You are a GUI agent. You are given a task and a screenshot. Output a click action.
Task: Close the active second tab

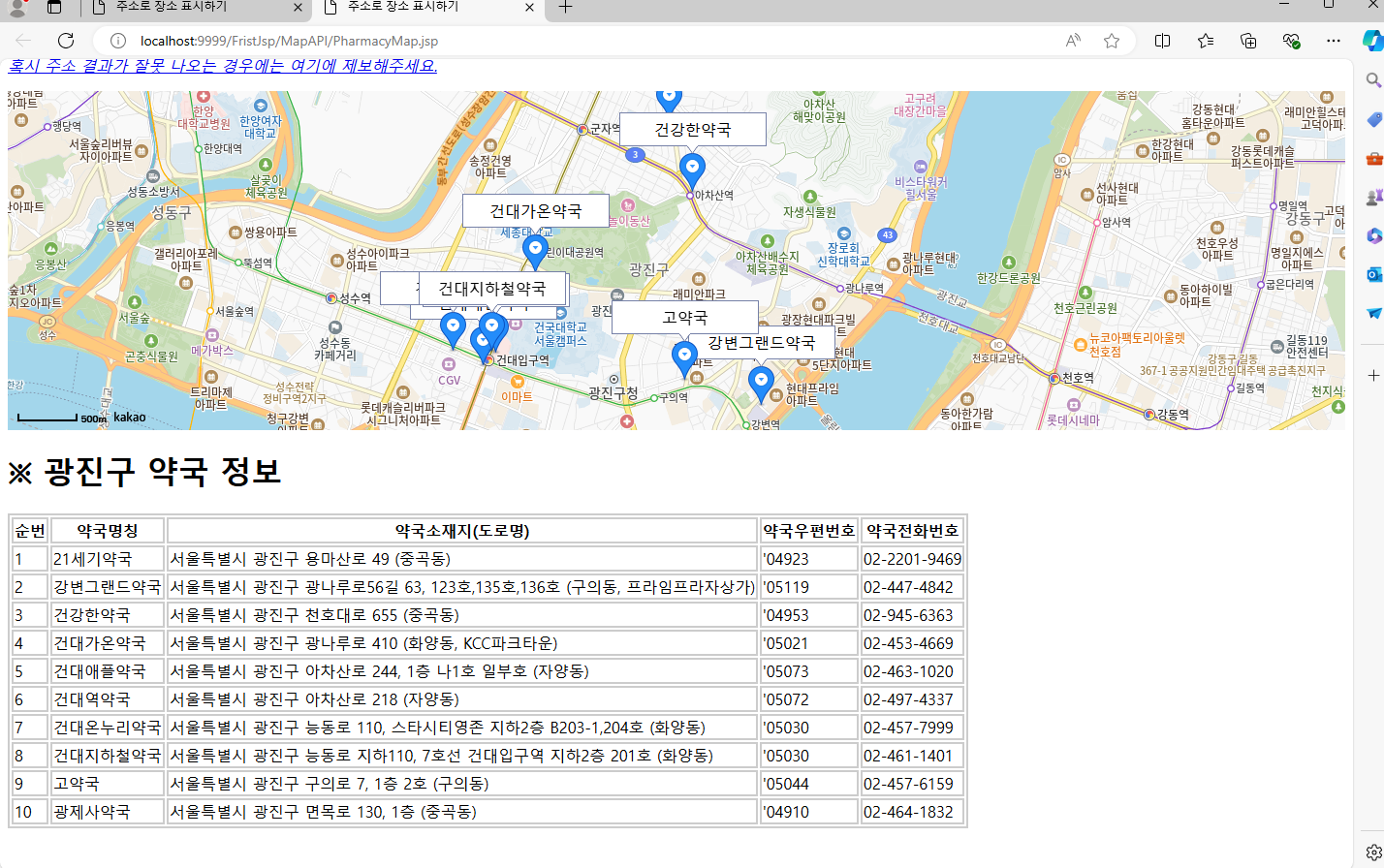[x=529, y=7]
